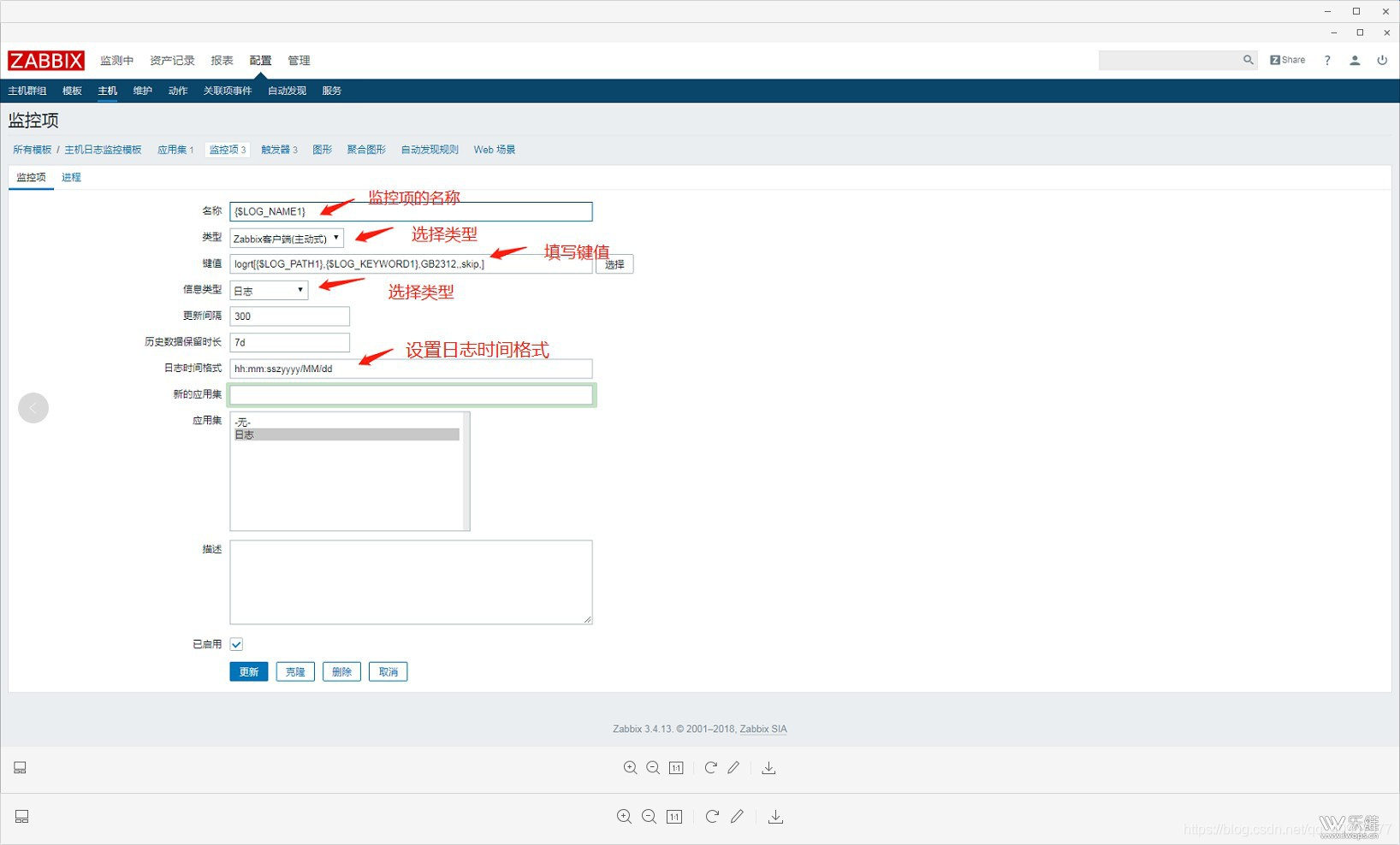The height and width of the screenshot is (845, 1400).
Task: Click the 历史数据保留时长 field with 7d
Action: pyautogui.click(x=290, y=343)
